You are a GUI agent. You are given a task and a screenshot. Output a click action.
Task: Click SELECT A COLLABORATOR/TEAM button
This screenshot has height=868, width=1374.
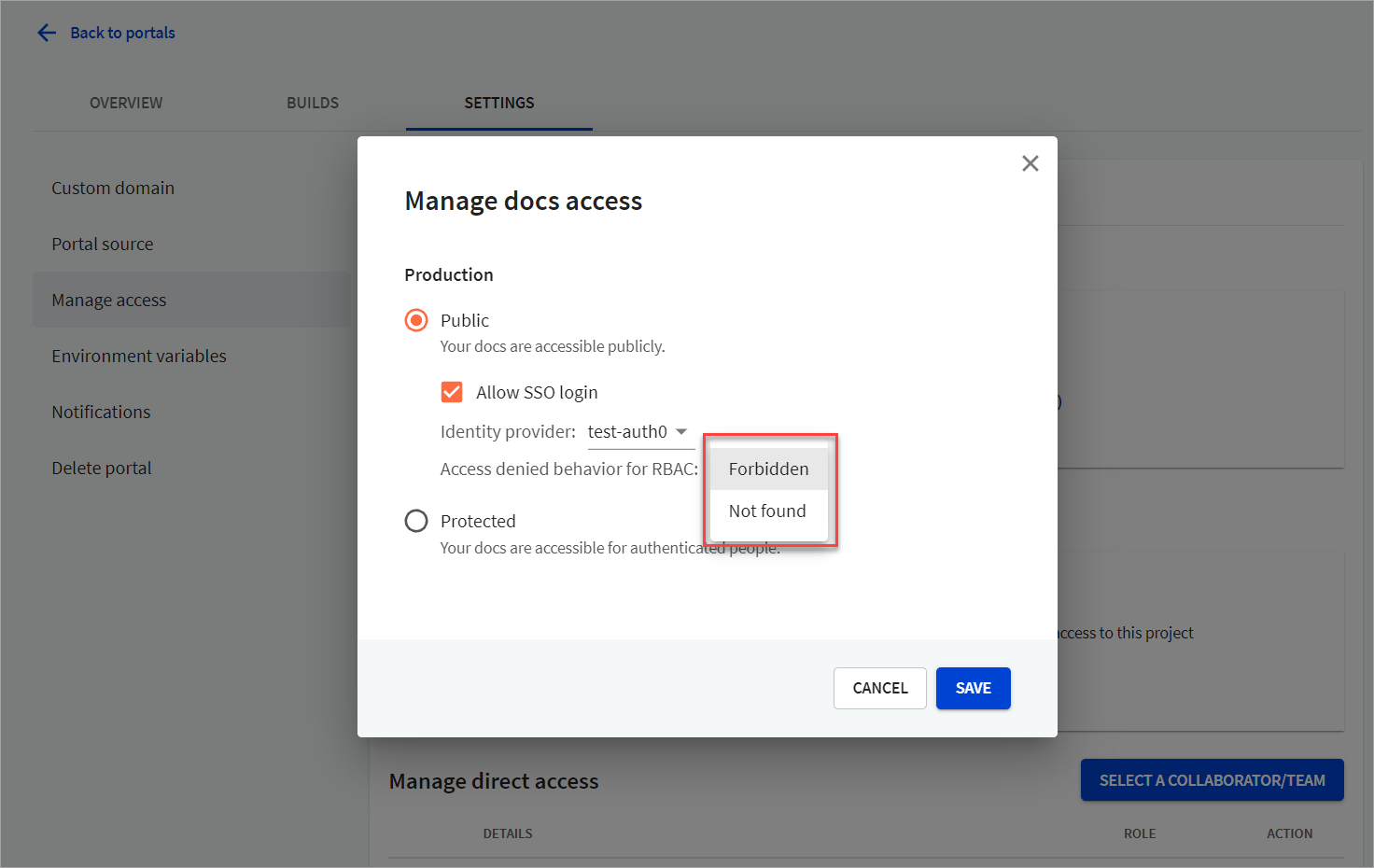coord(1212,780)
